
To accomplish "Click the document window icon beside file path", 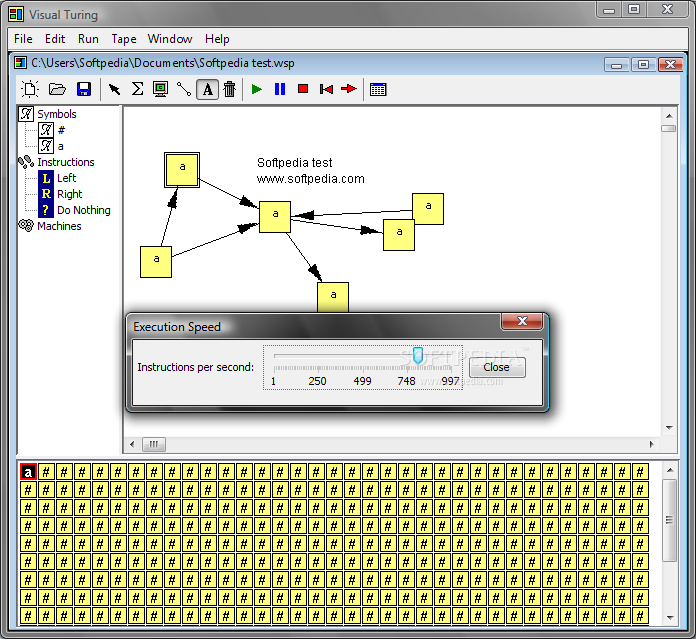I will tap(20, 63).
